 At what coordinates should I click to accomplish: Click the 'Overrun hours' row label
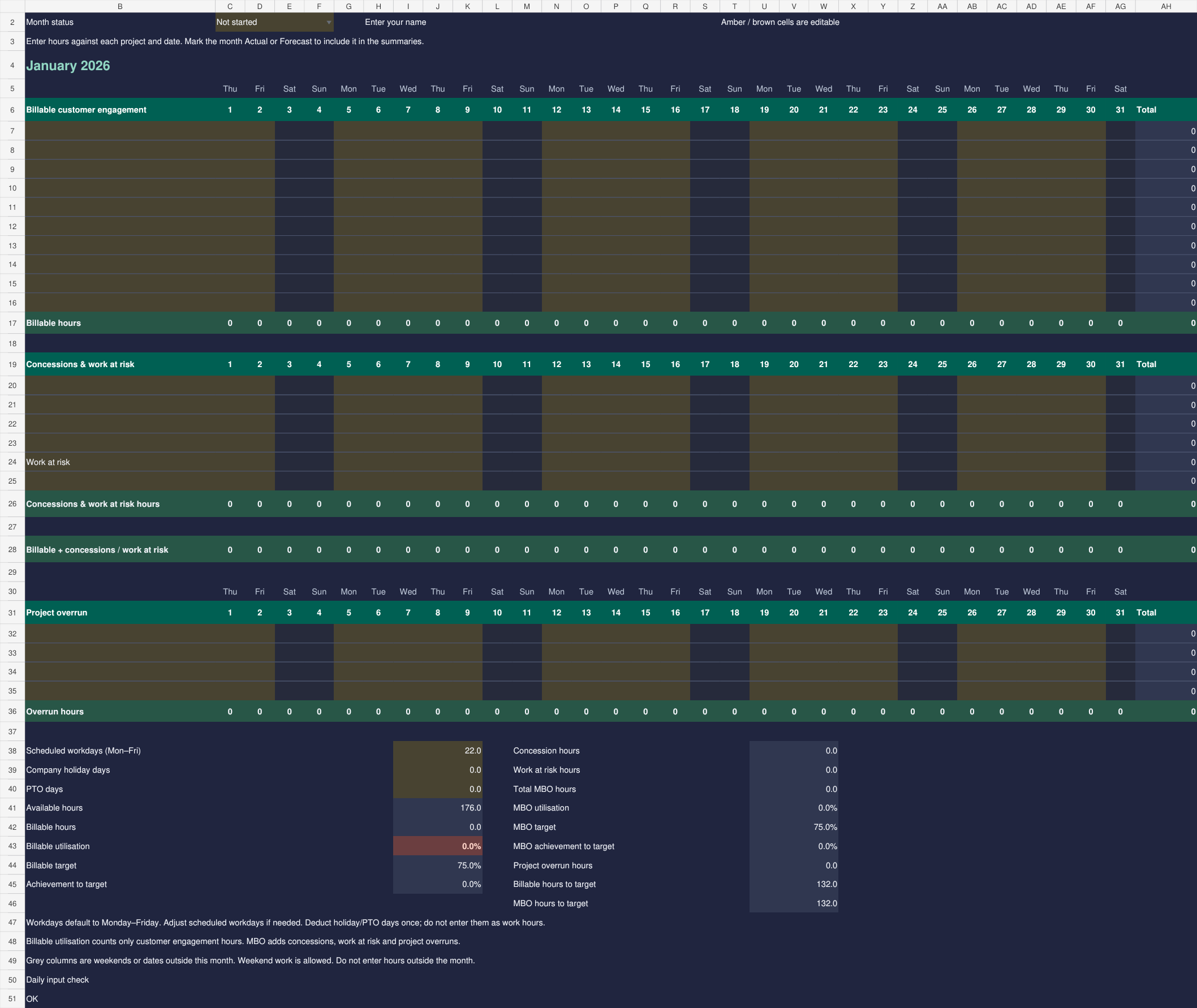coord(55,712)
